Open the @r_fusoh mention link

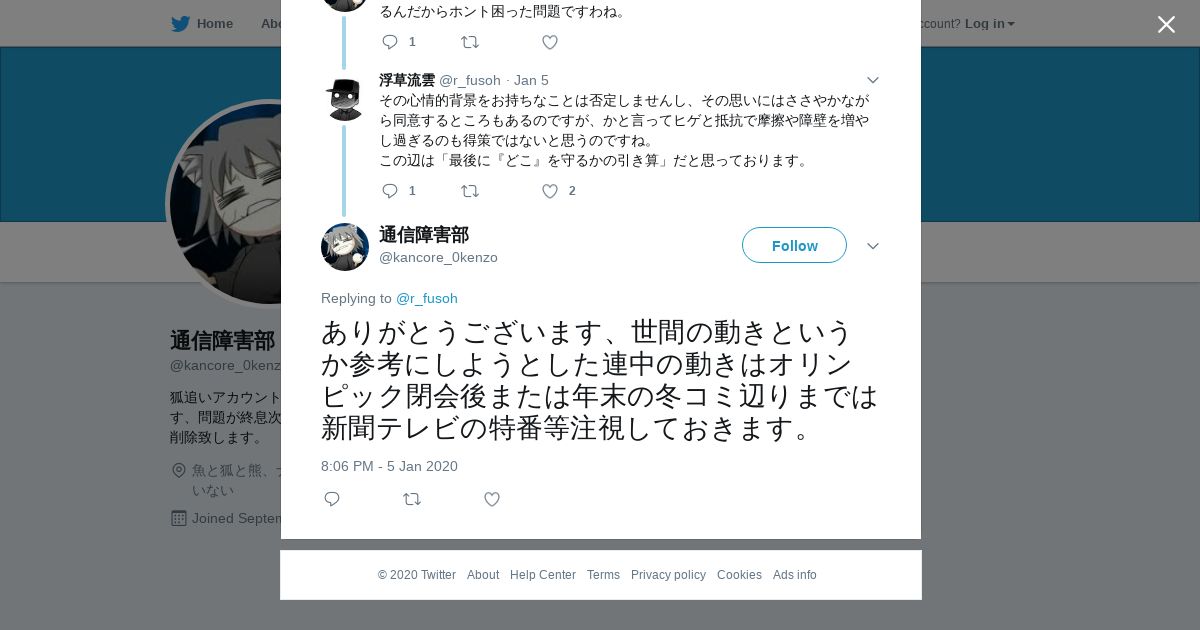[x=427, y=298]
